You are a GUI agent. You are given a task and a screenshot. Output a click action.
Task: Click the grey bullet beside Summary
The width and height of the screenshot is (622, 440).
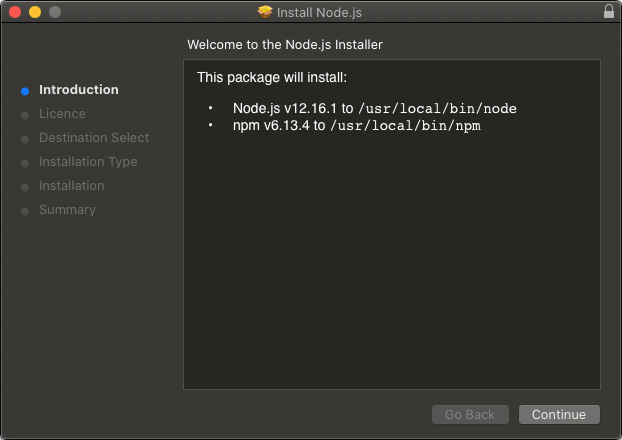pos(25,211)
